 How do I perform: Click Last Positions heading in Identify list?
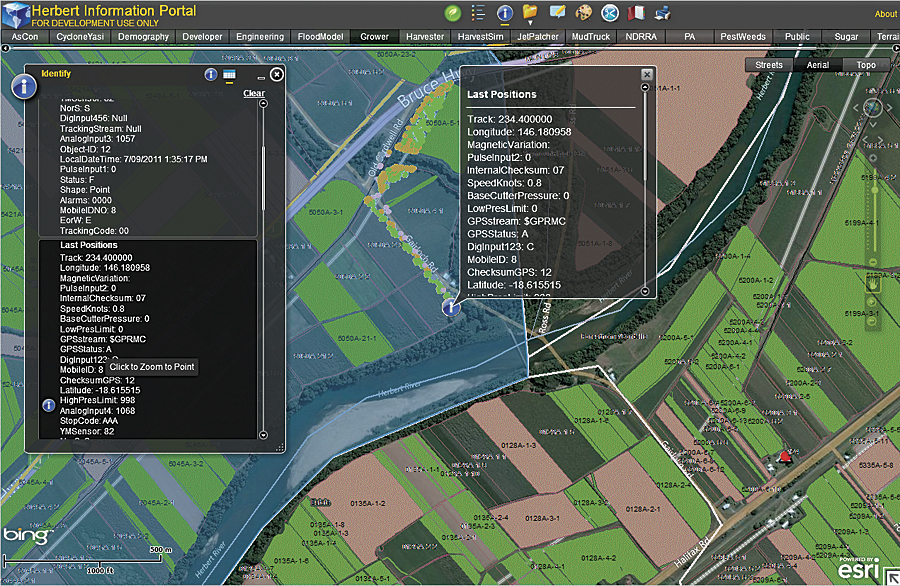click(88, 245)
